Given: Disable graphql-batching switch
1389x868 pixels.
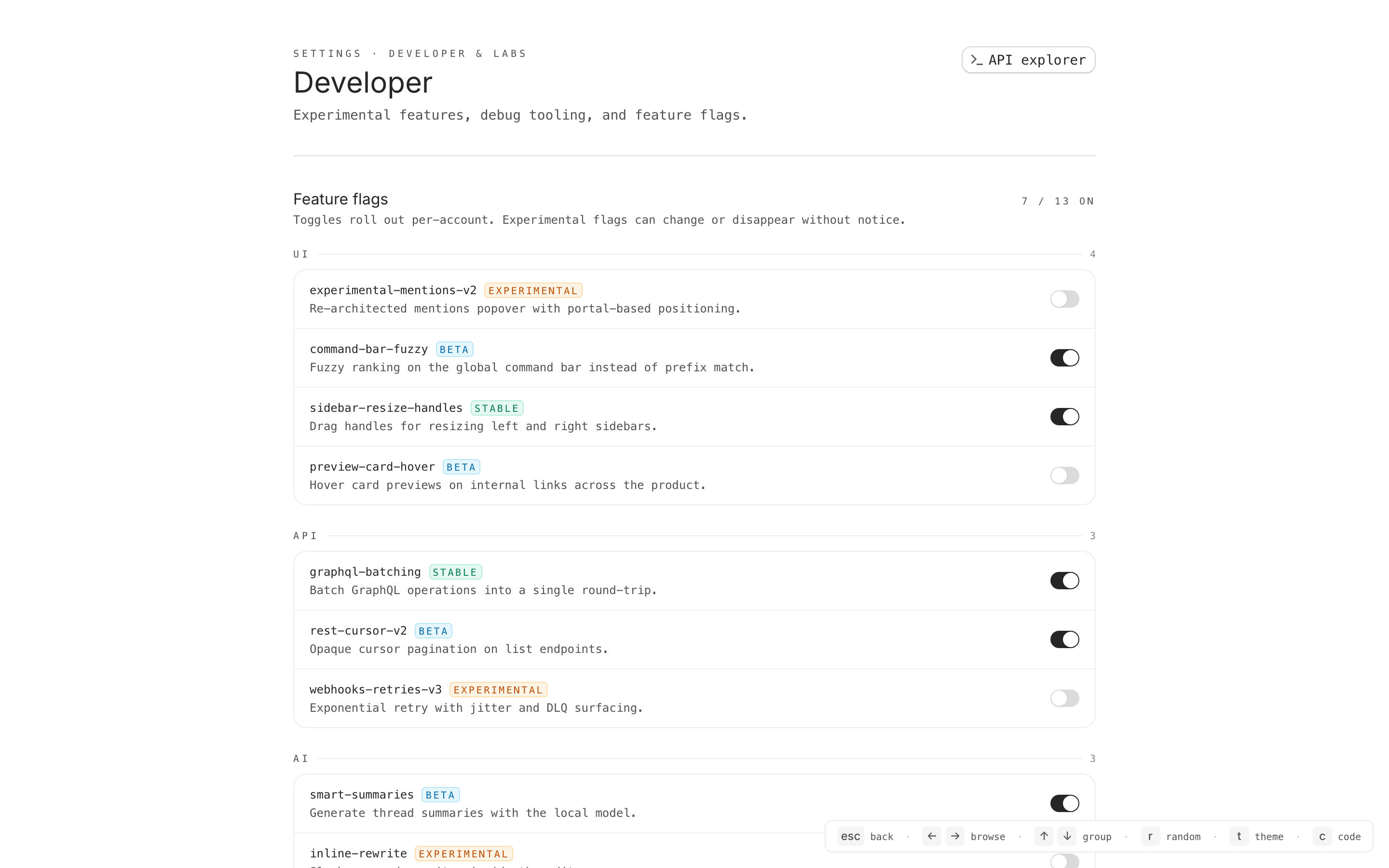Looking at the screenshot, I should click(1064, 581).
